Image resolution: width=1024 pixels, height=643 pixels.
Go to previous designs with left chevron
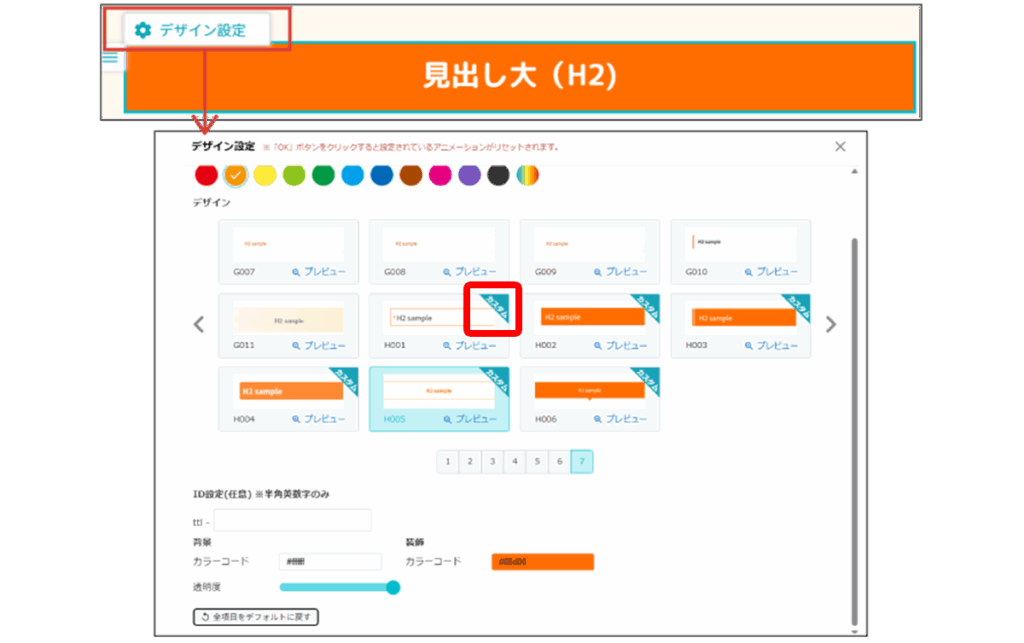pos(199,324)
